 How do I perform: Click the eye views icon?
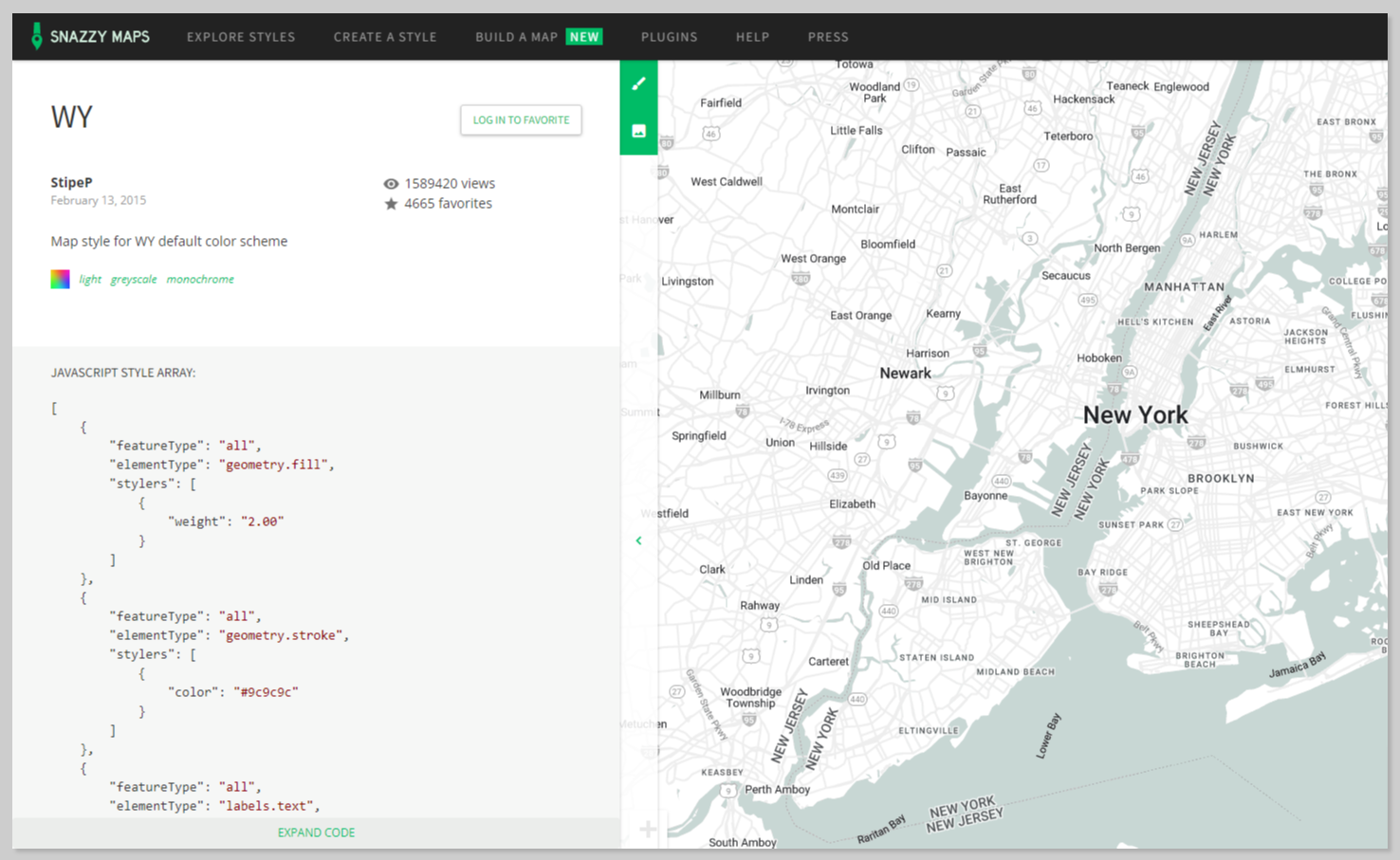391,184
